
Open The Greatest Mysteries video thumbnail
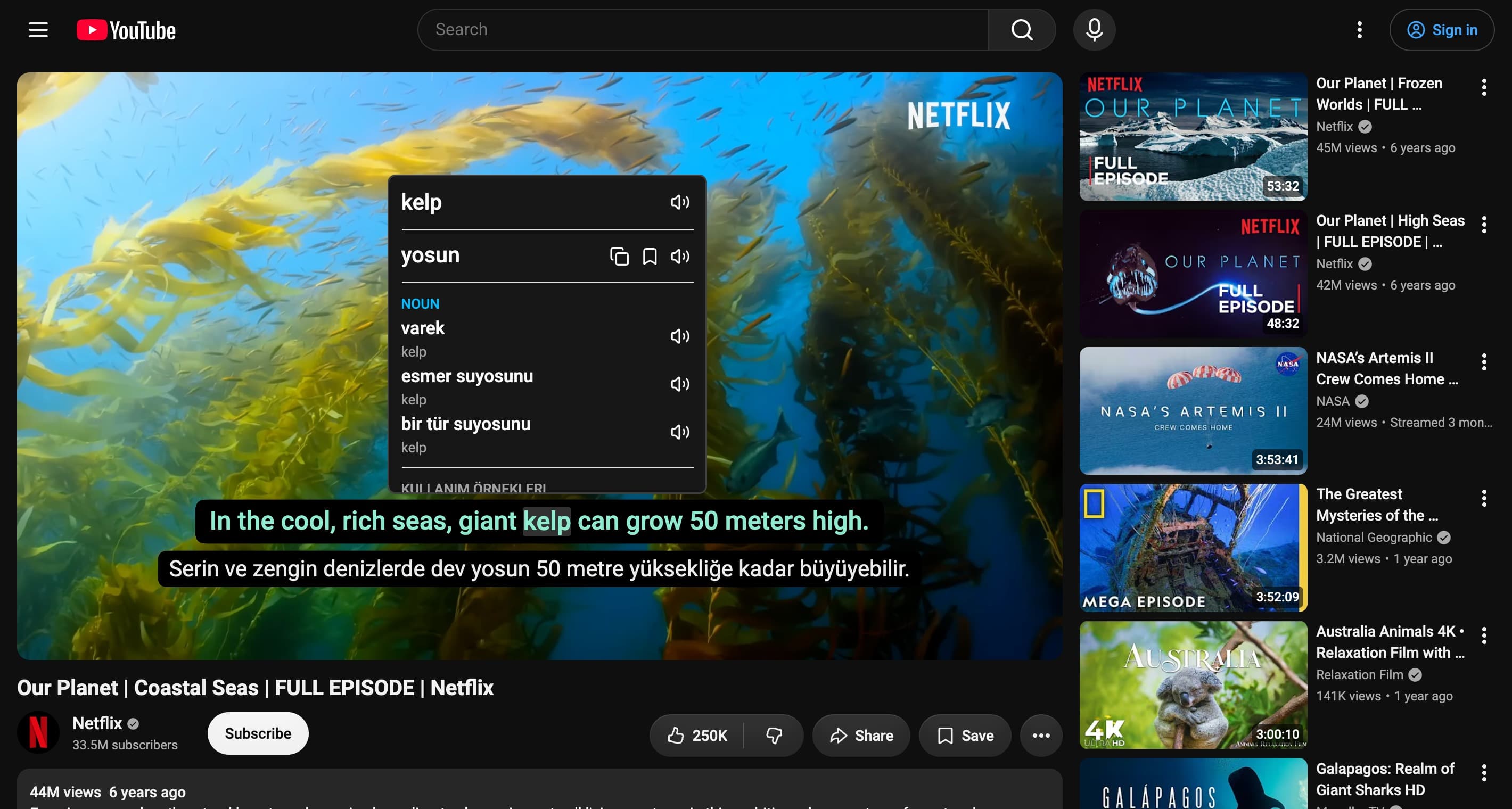(1193, 548)
